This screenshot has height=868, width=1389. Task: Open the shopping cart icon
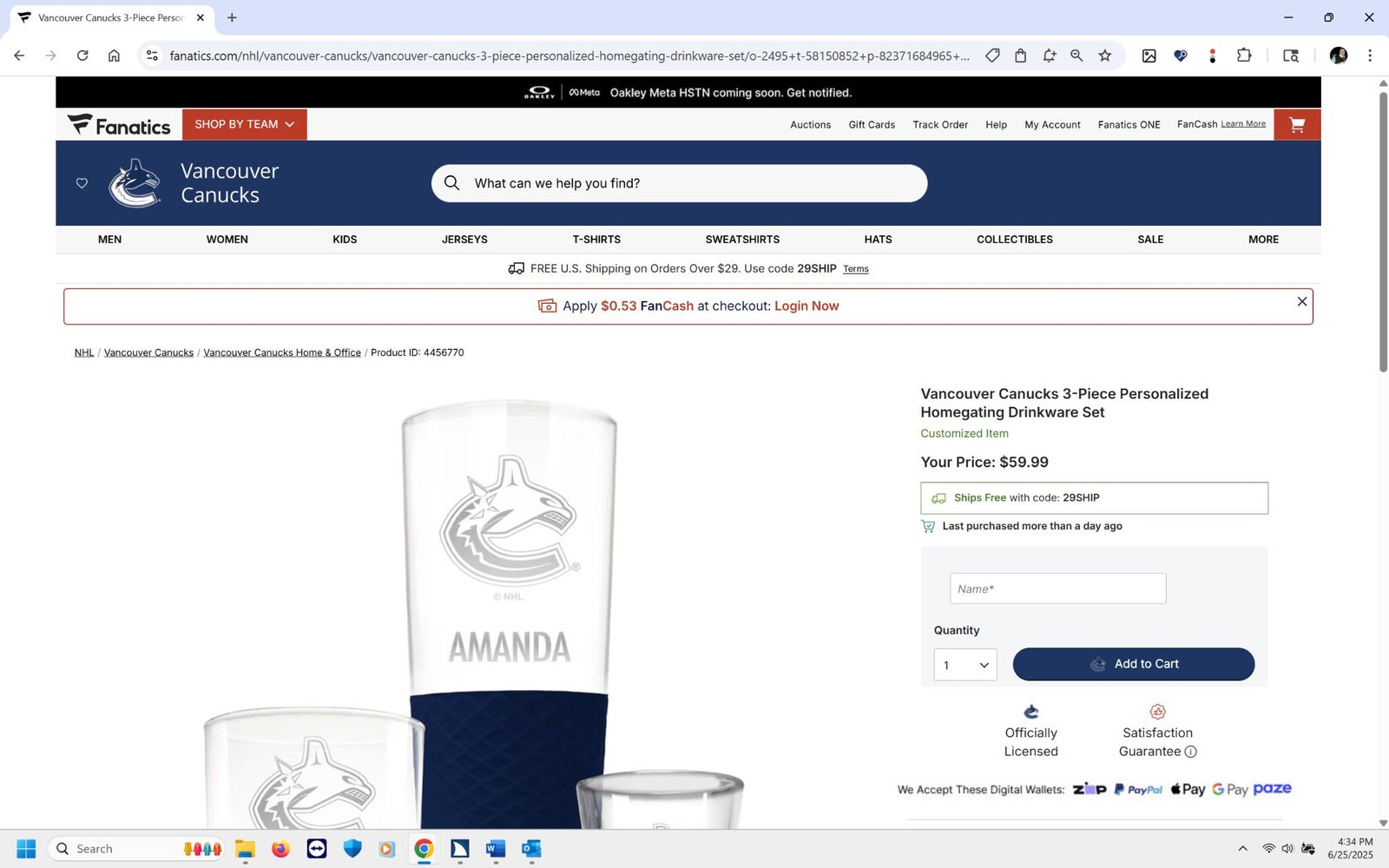click(1297, 125)
